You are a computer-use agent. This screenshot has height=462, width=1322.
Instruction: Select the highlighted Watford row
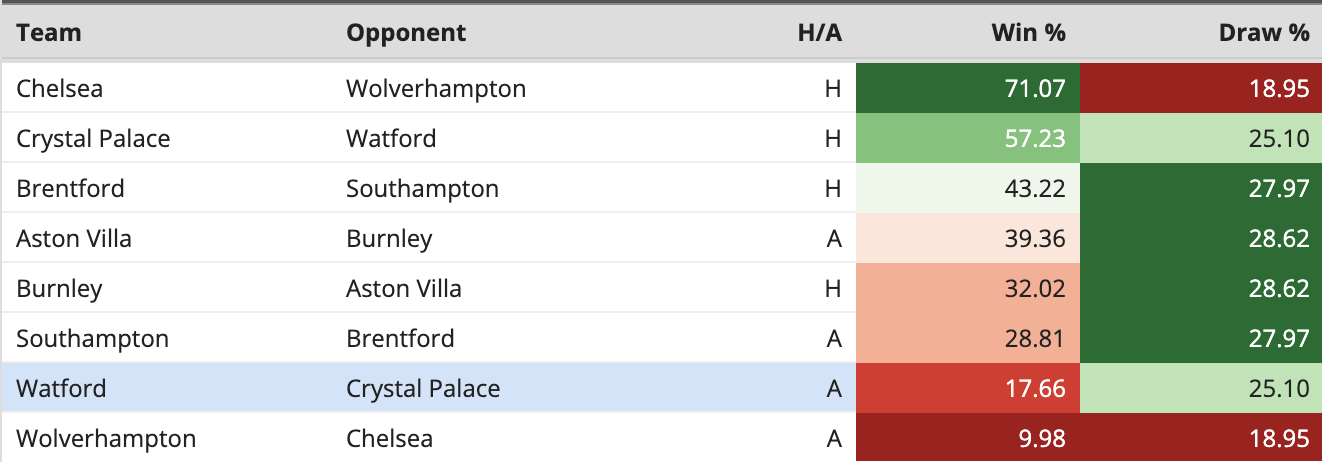[x=661, y=388]
